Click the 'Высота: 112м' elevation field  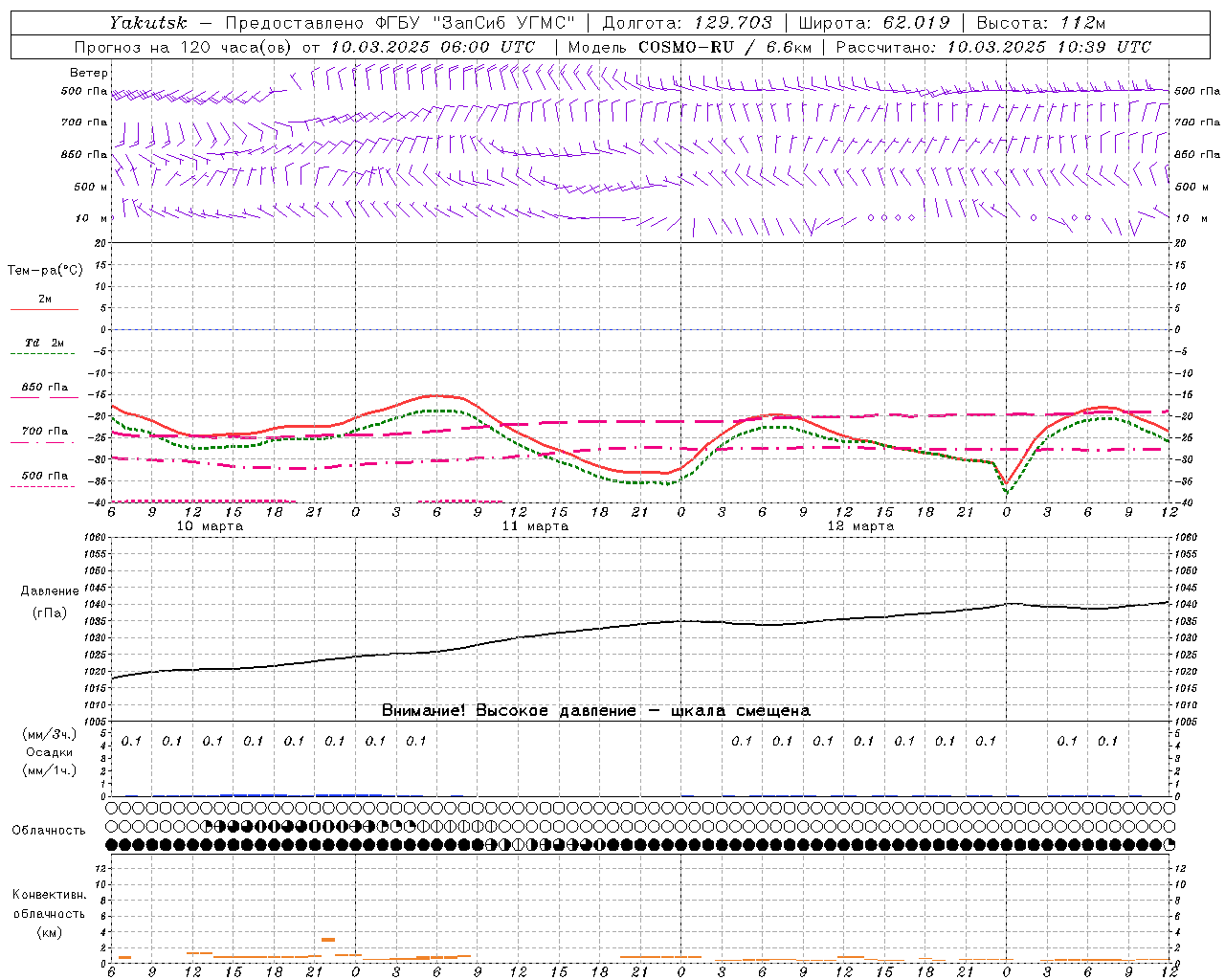1042,23
